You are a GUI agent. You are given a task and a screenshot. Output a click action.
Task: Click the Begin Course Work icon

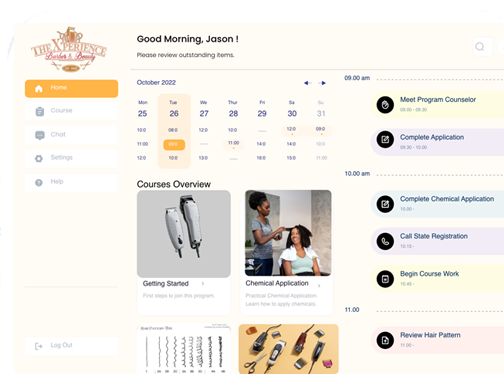pos(385,279)
